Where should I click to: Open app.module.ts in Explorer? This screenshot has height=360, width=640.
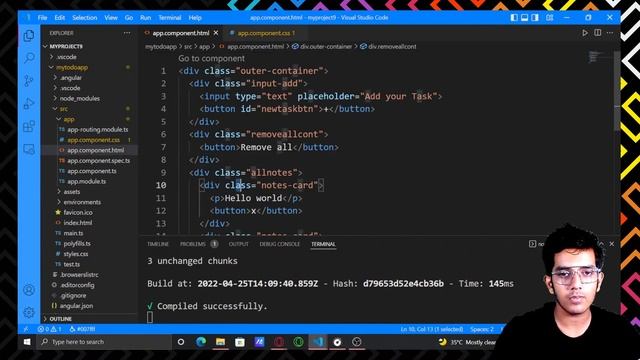click(x=87, y=181)
